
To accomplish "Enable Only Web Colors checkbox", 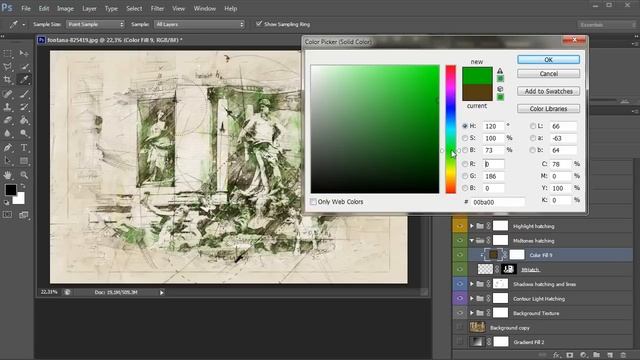I will pos(313,202).
